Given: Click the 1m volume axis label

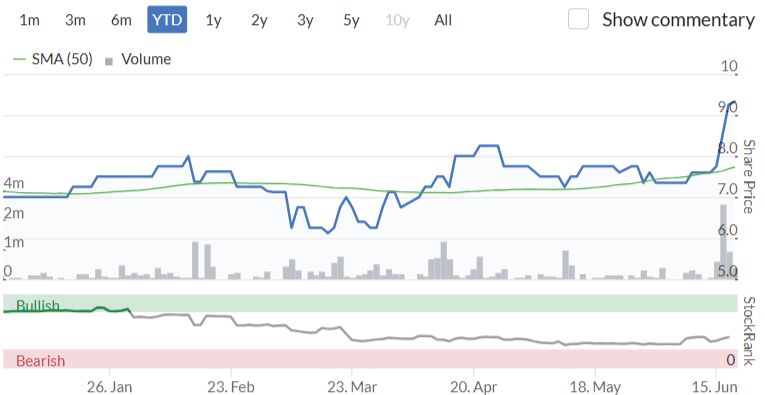Looking at the screenshot, I should 13,242.
